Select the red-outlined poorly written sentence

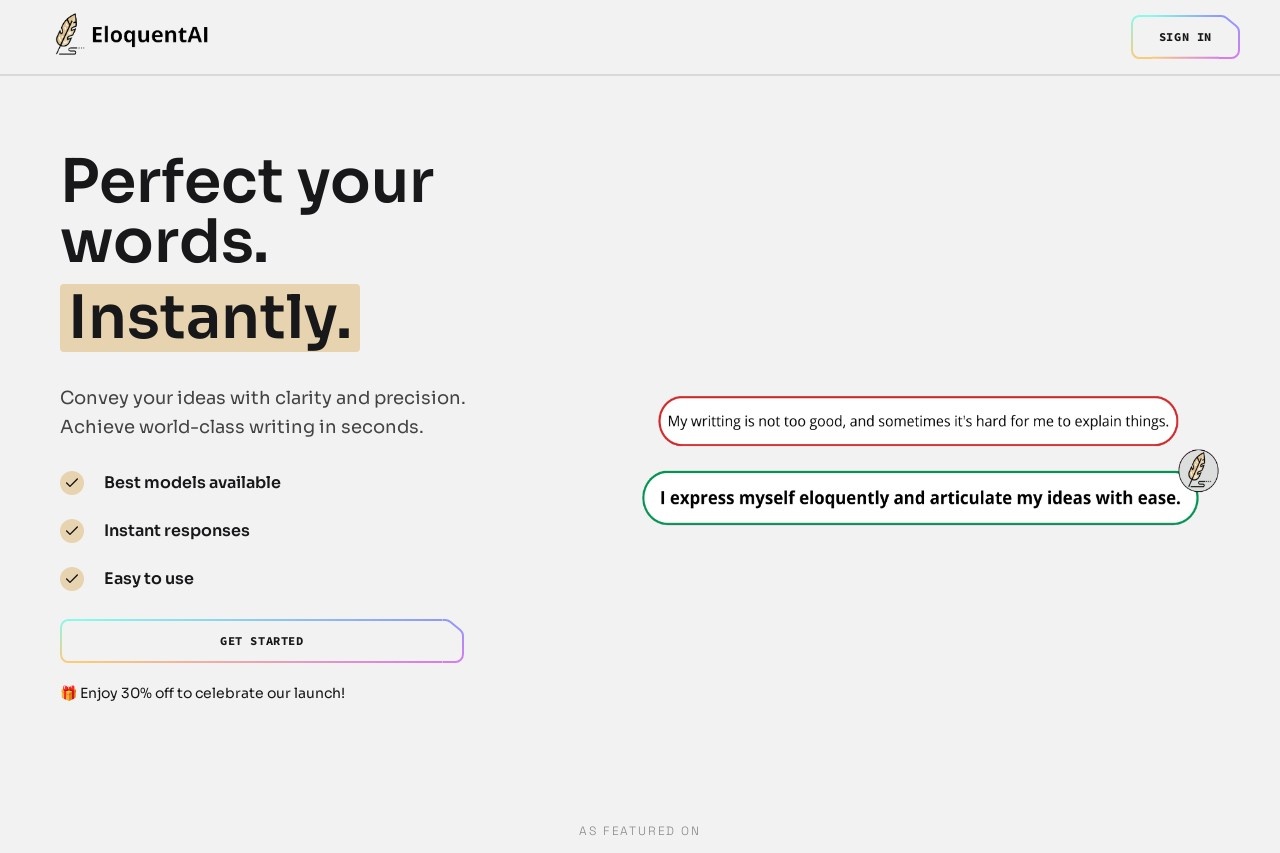[x=918, y=421]
